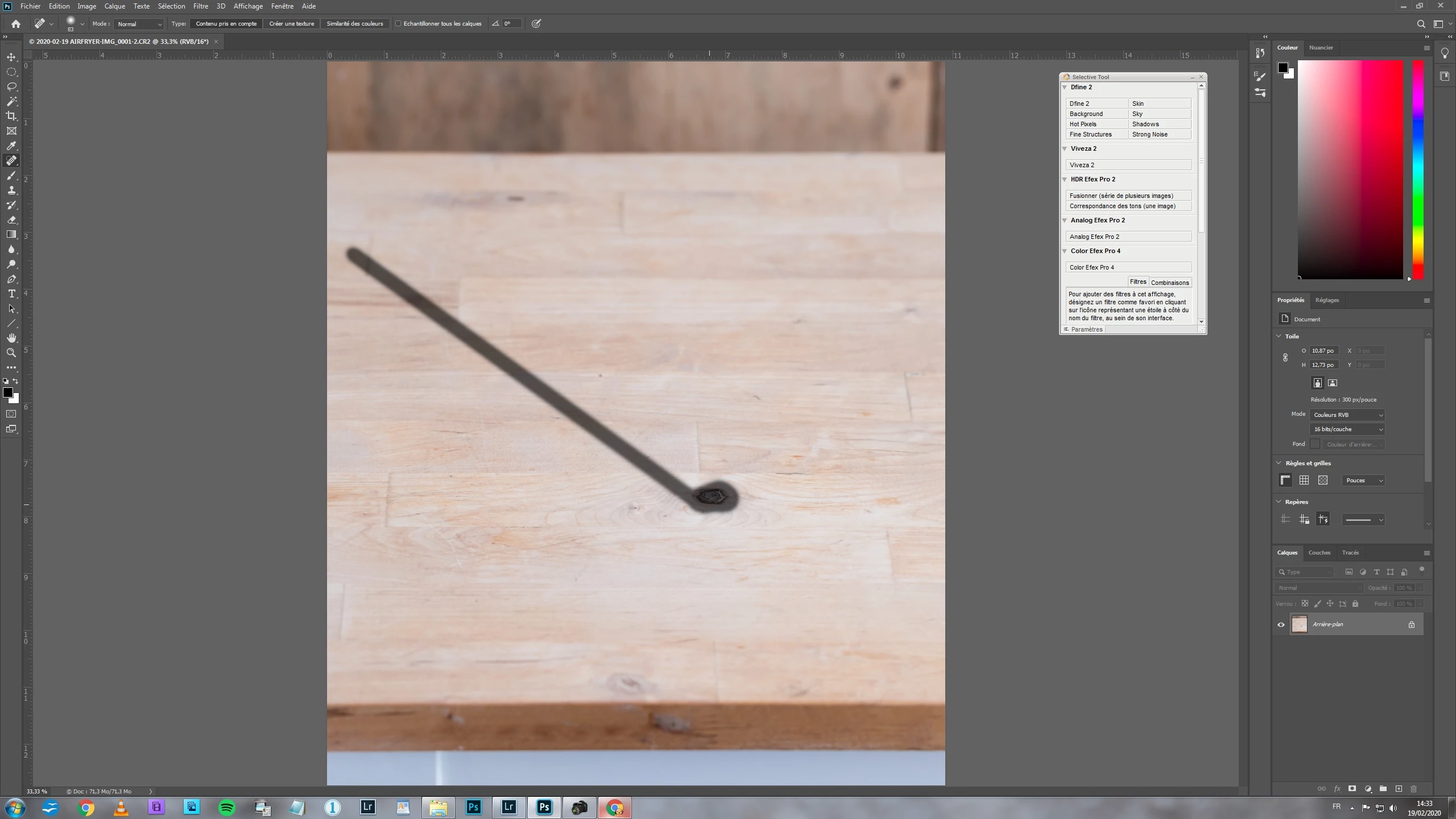This screenshot has width=1456, height=819.
Task: Select the Lasso tool
Action: click(11, 87)
